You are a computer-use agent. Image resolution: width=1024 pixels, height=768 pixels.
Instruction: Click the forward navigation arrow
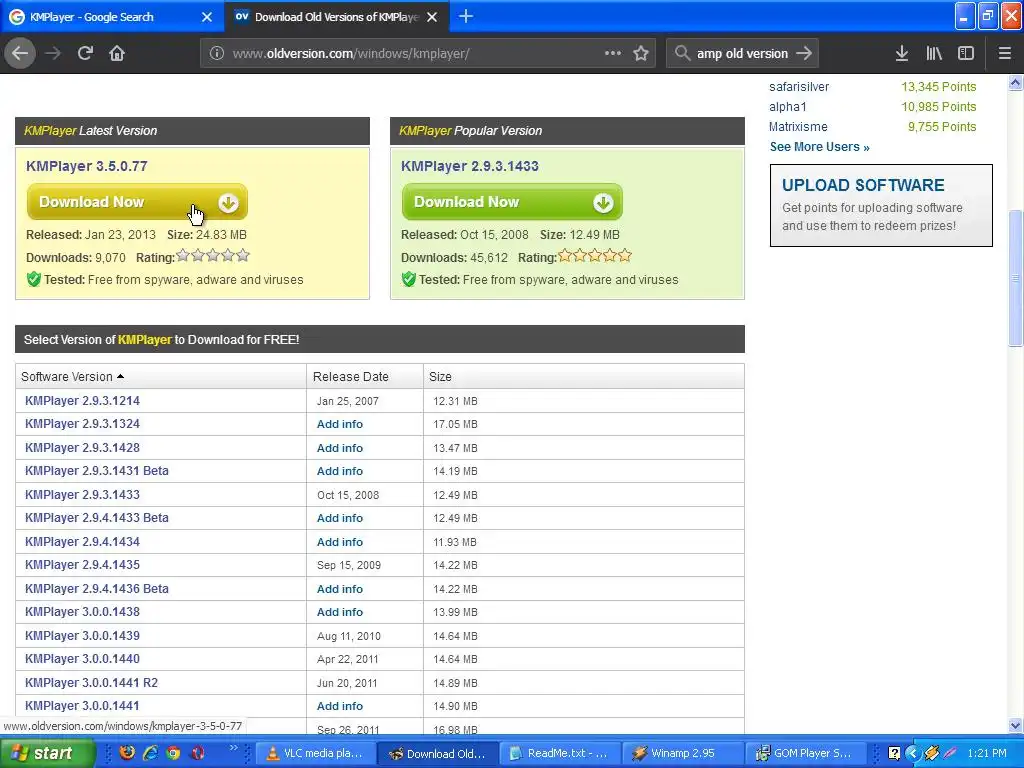pos(53,54)
